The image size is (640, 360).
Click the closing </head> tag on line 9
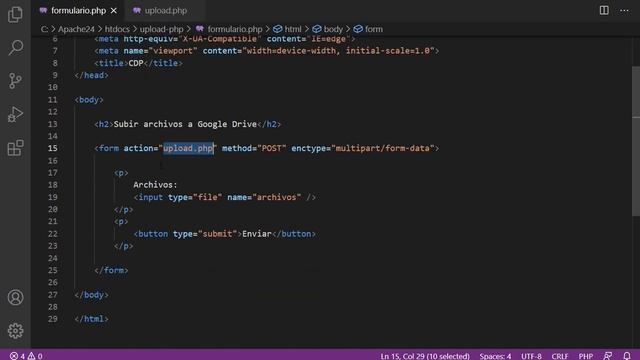click(91, 76)
